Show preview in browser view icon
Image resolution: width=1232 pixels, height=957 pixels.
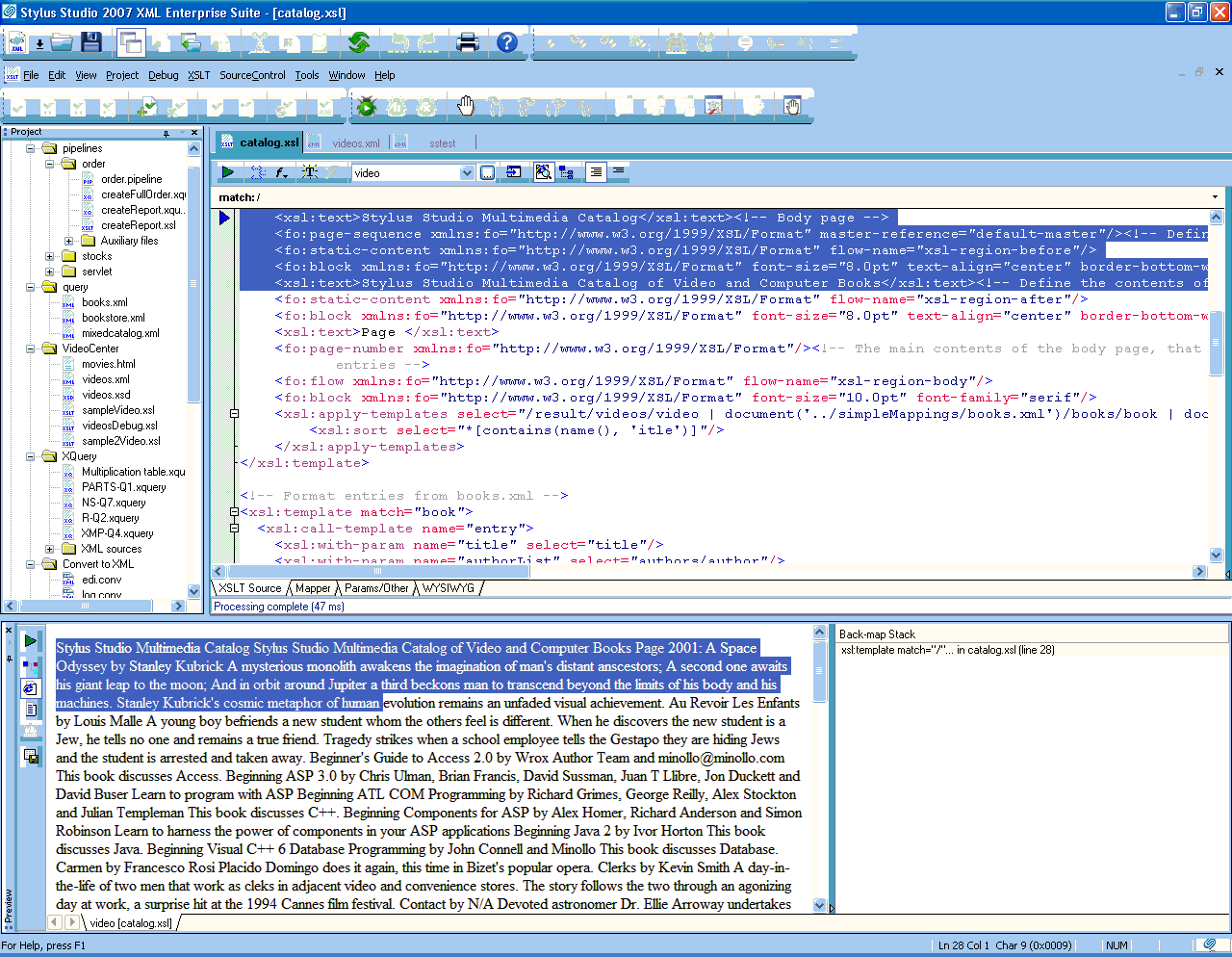pyautogui.click(x=31, y=688)
